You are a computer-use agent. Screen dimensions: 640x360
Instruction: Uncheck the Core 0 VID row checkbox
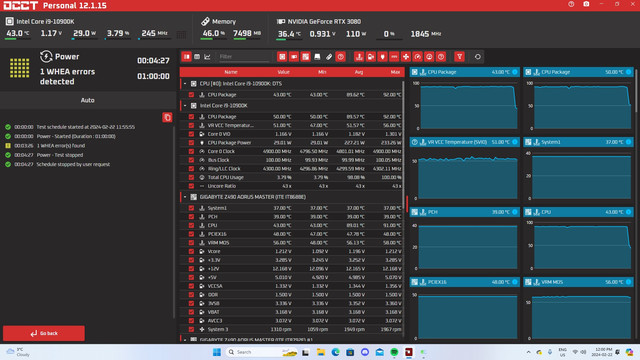click(191, 134)
